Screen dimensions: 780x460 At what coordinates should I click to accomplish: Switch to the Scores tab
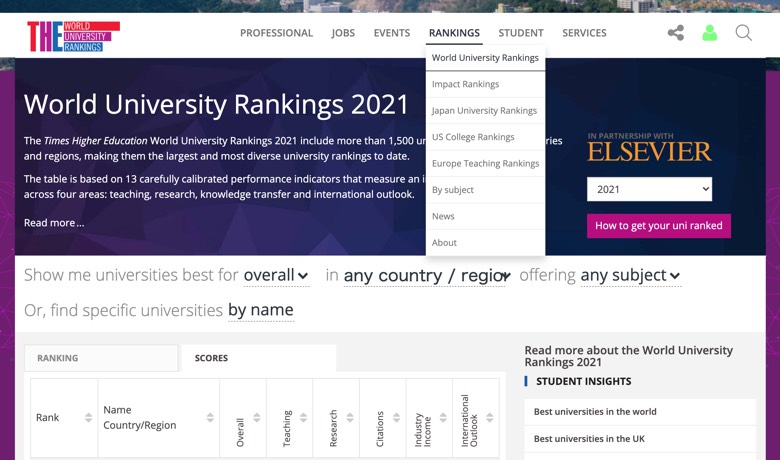click(259, 358)
